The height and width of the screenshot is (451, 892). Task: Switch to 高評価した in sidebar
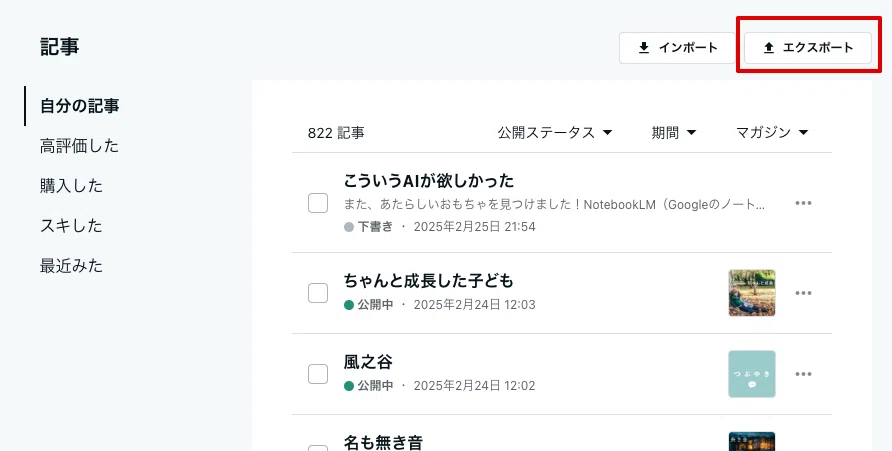(80, 146)
